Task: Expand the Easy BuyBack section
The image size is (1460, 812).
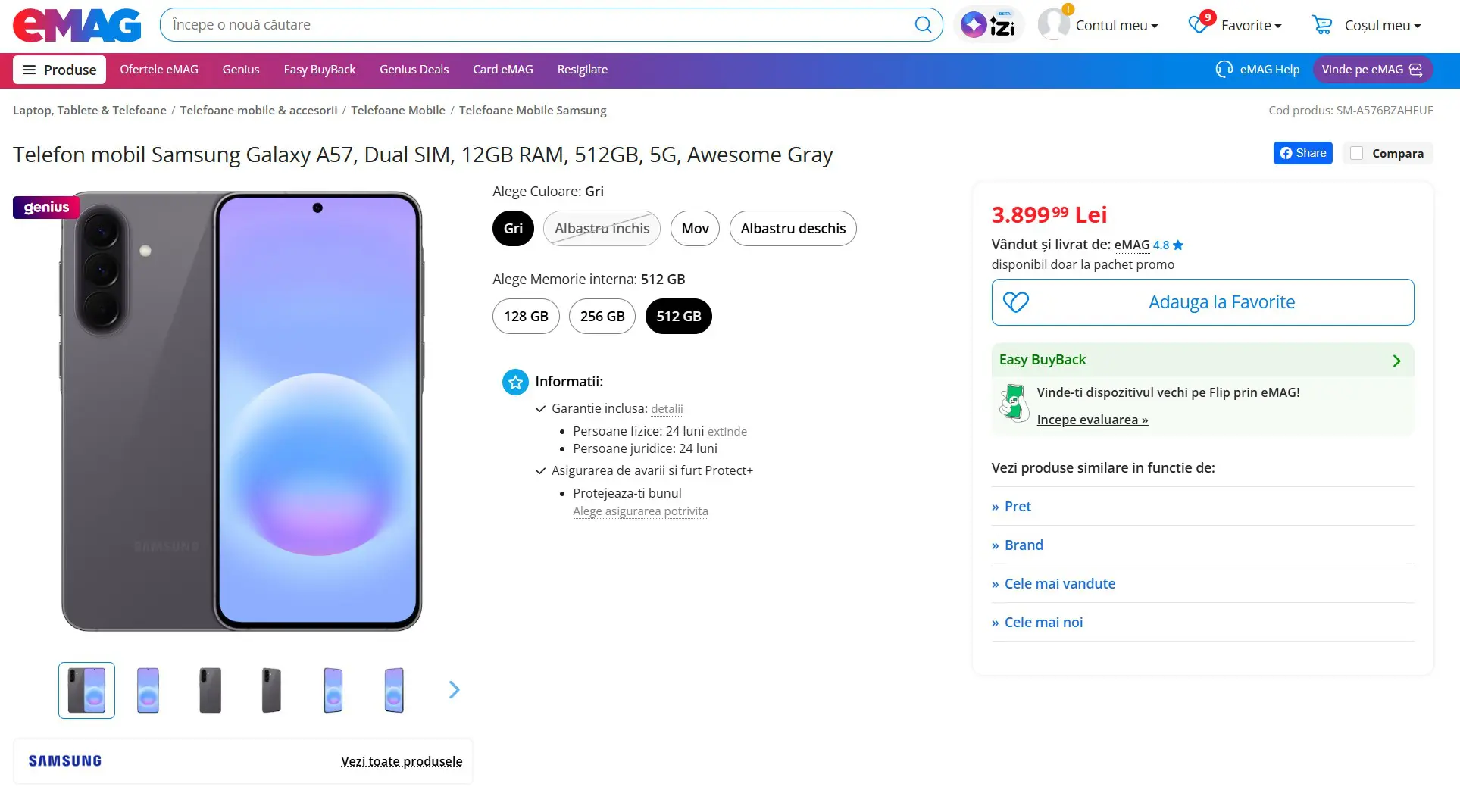Action: click(x=1396, y=361)
